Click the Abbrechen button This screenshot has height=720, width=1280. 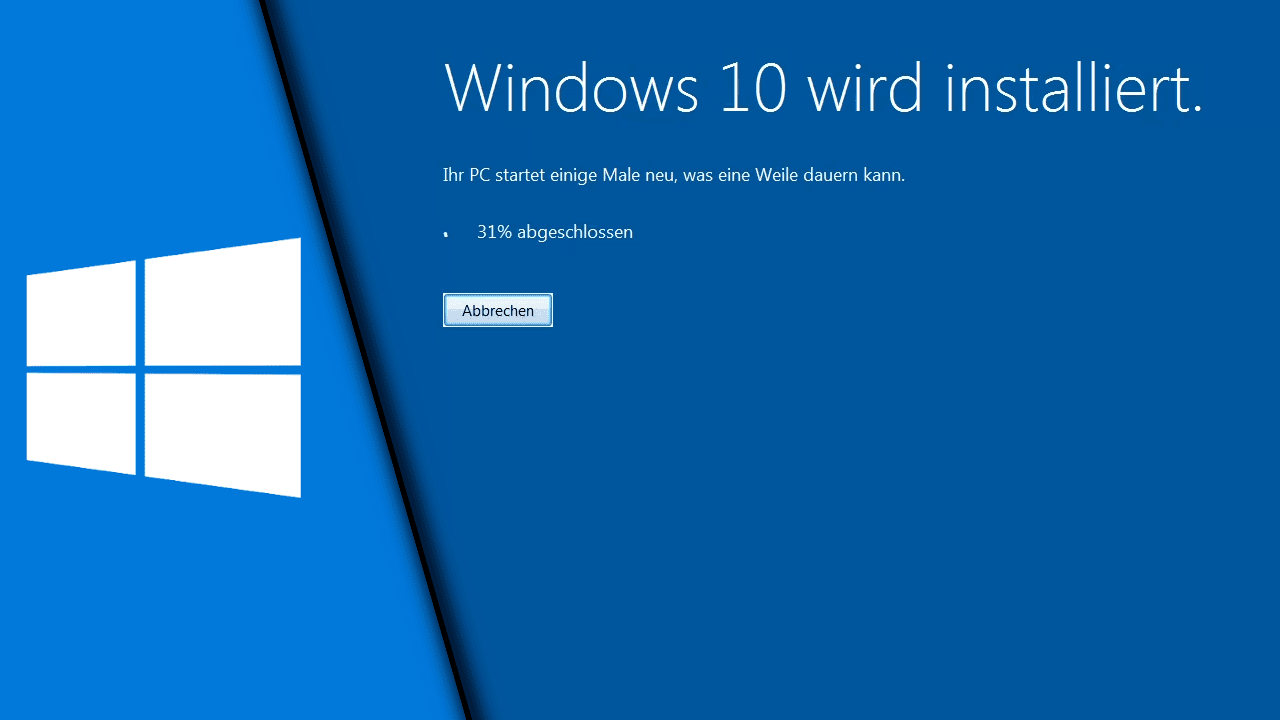pos(498,310)
